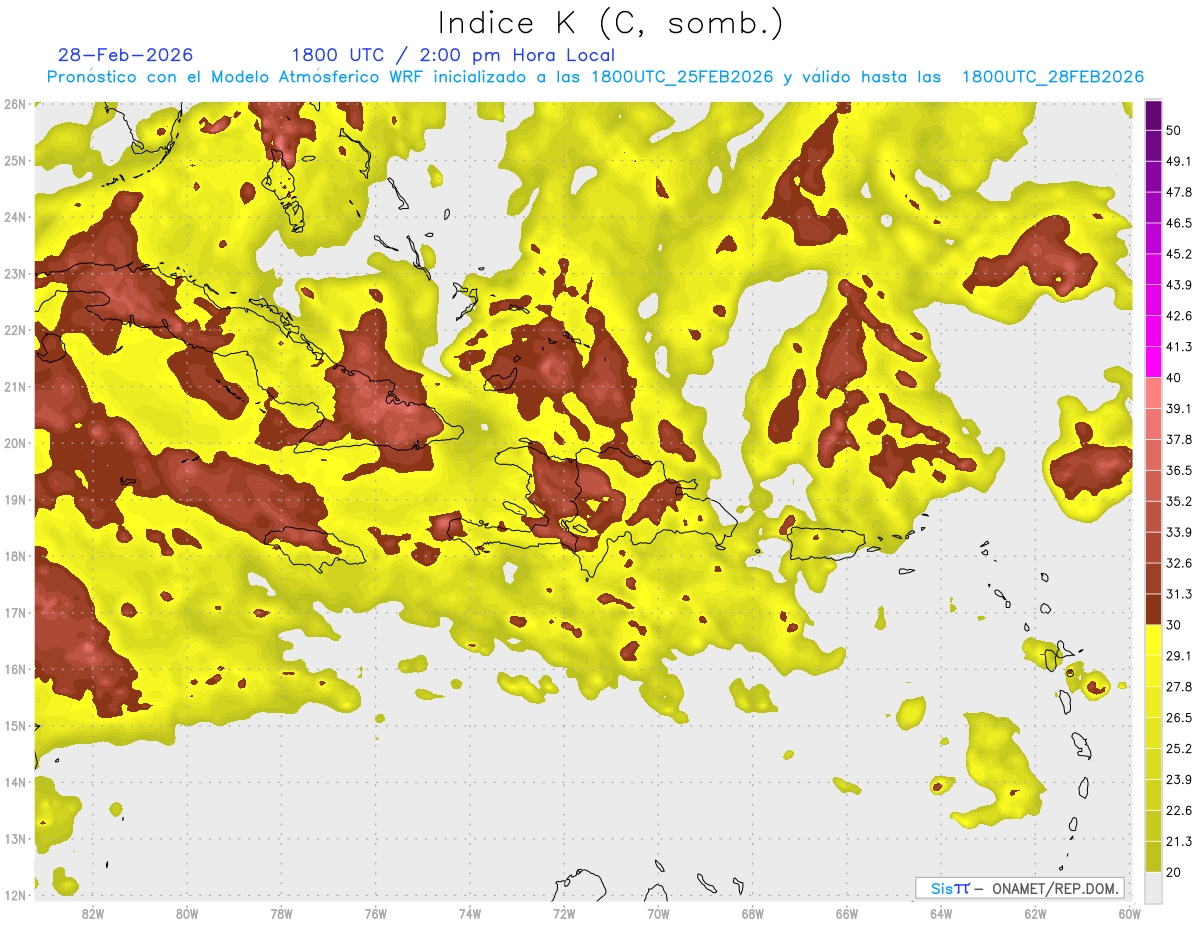
Task: Click the colorbar value "22.6"
Action: [1179, 810]
